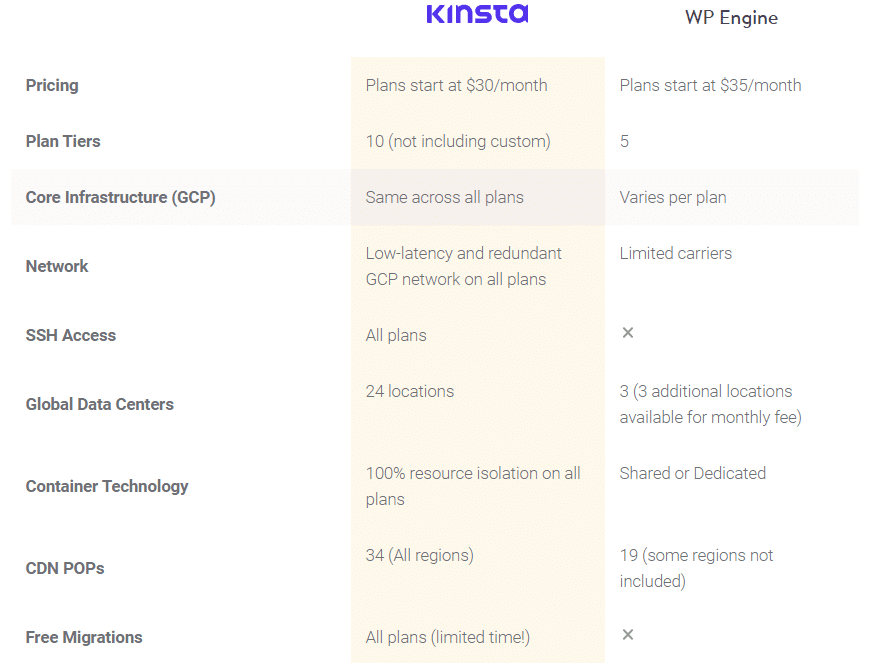Click the "Shared or Dedicated" cell
This screenshot has height=663, width=876.
pyautogui.click(x=693, y=473)
